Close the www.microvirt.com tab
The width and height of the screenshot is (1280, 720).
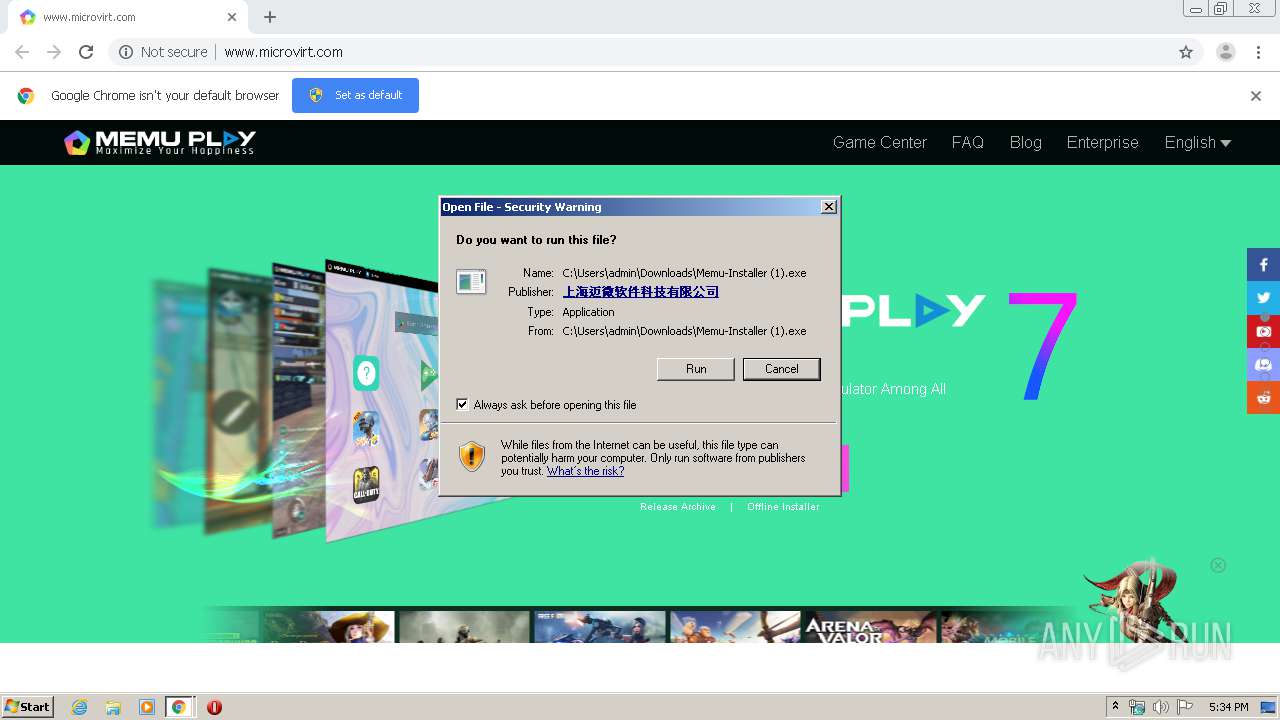click(x=232, y=17)
